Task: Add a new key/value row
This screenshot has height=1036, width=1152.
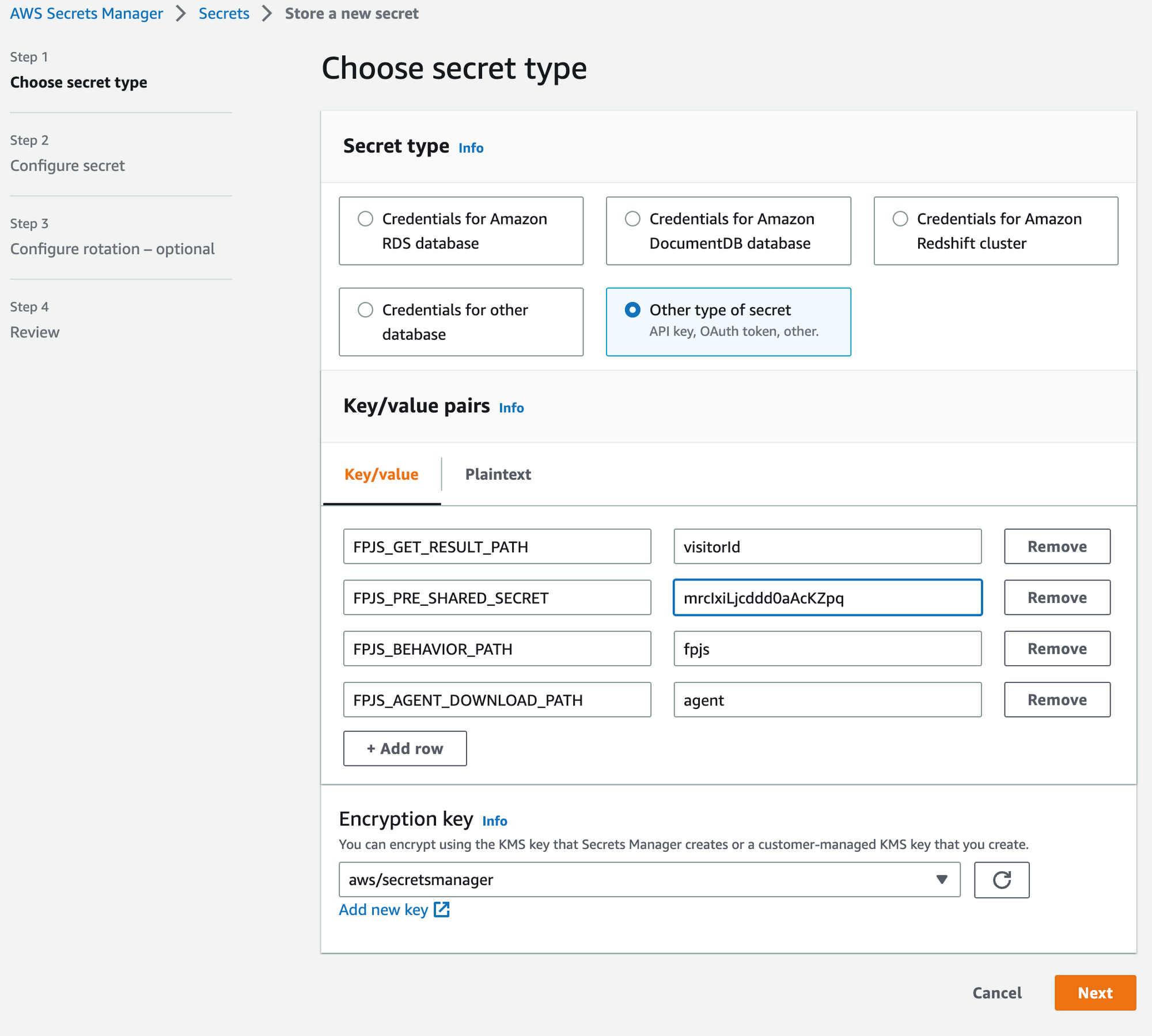Action: pyautogui.click(x=405, y=748)
